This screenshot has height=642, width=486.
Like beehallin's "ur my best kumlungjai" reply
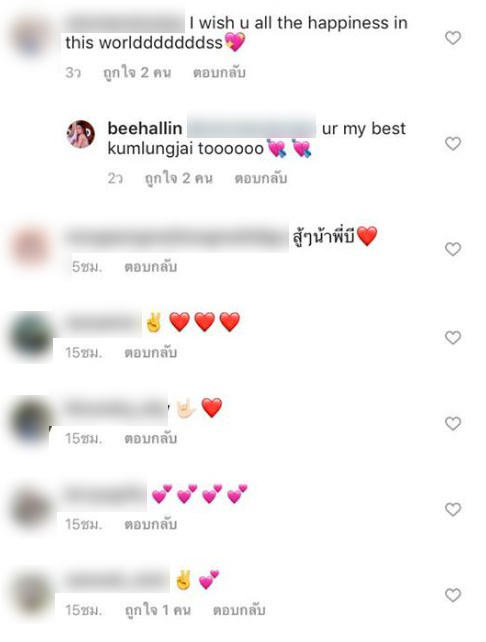click(453, 144)
